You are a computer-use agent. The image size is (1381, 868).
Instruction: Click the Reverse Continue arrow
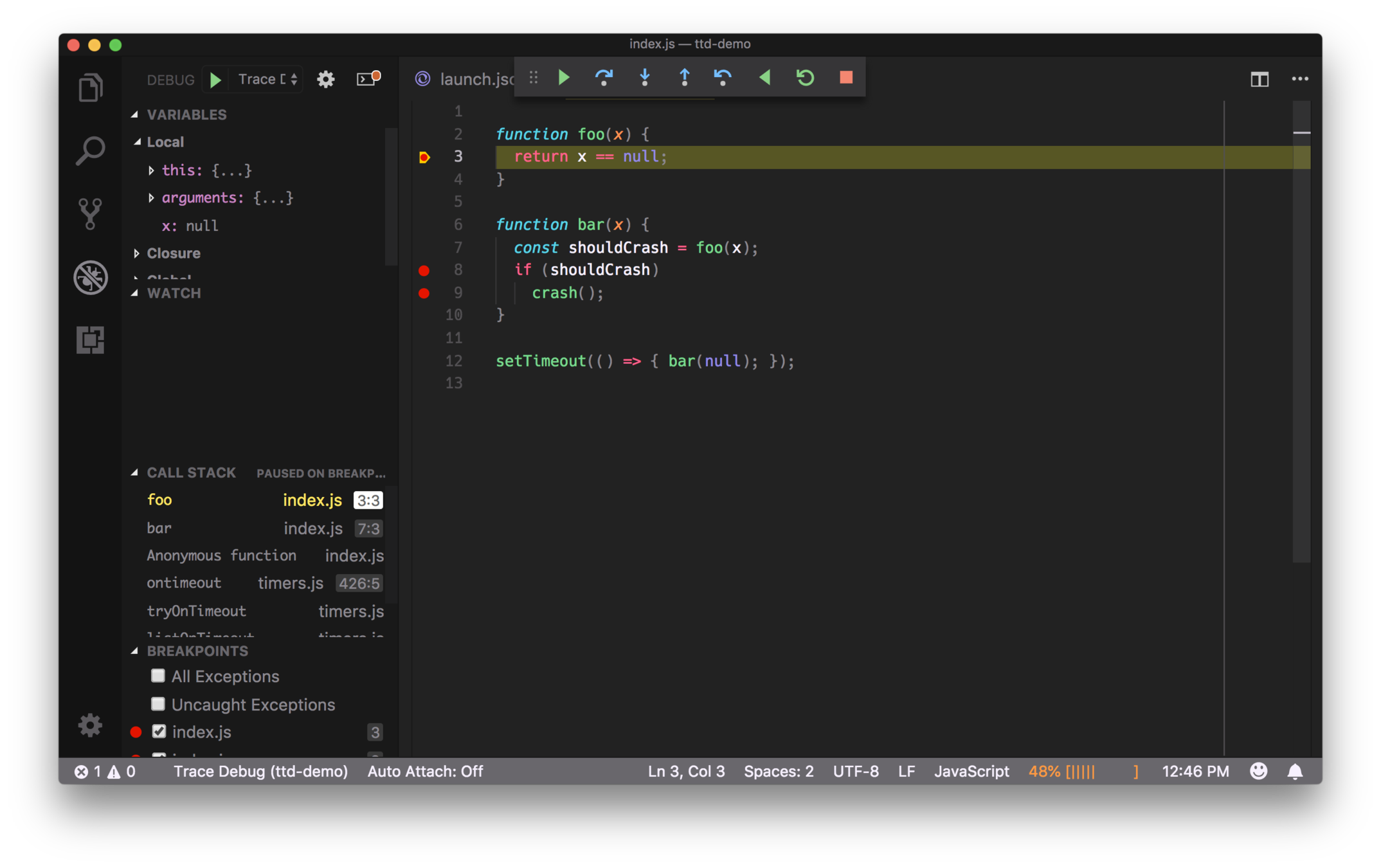764,78
